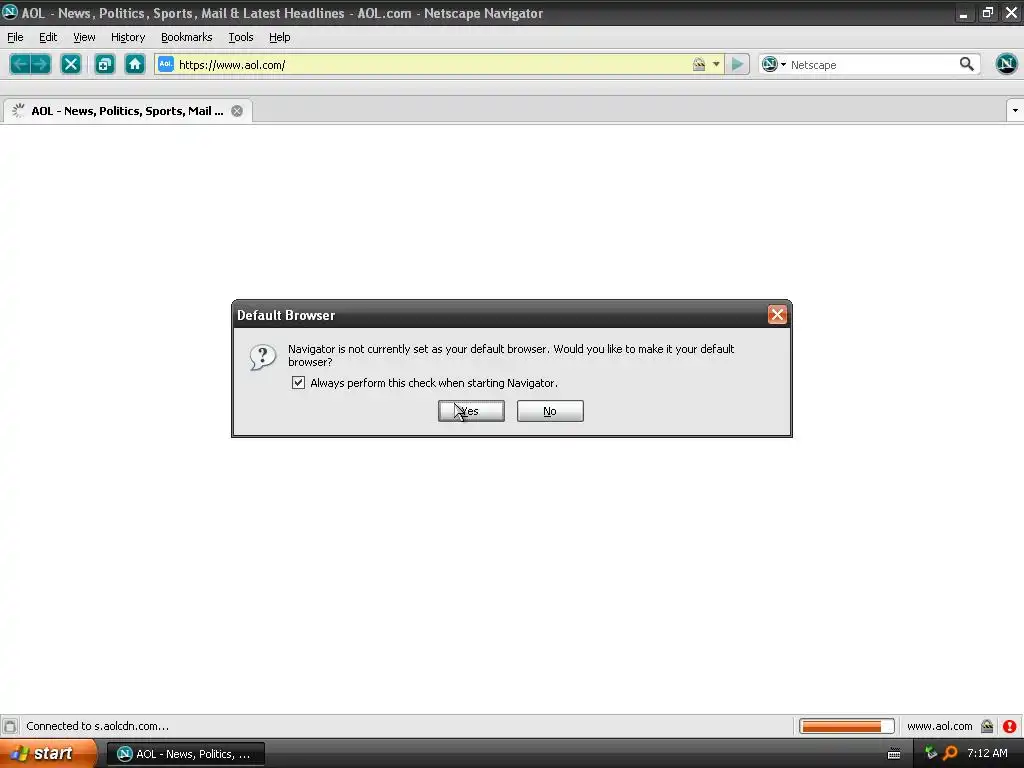Minimize the Netscape Navigator window
The image size is (1024, 768).
pos(963,13)
